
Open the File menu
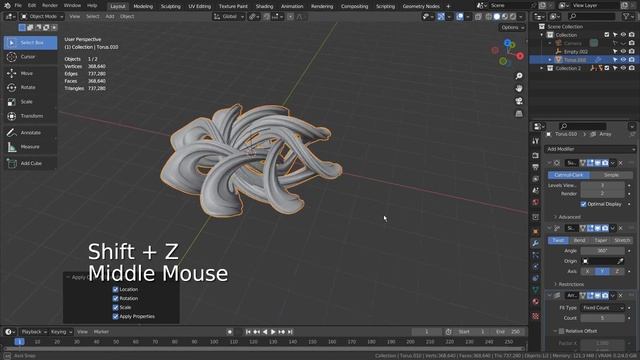click(18, 6)
